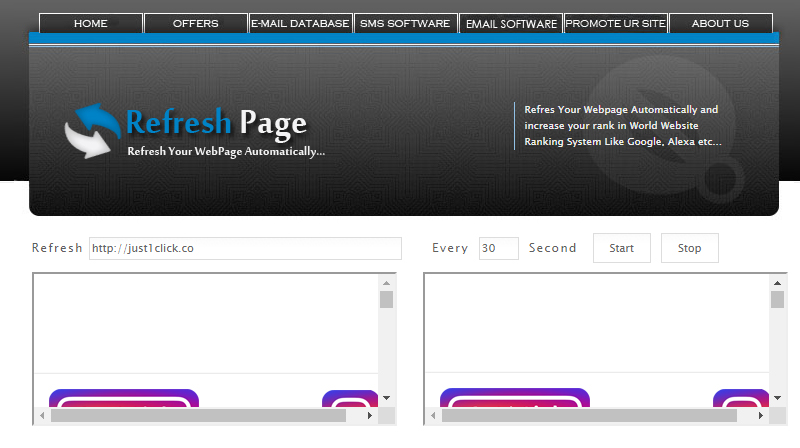The image size is (800, 448).
Task: Click the right frame scroll-down arrow
Action: (777, 397)
